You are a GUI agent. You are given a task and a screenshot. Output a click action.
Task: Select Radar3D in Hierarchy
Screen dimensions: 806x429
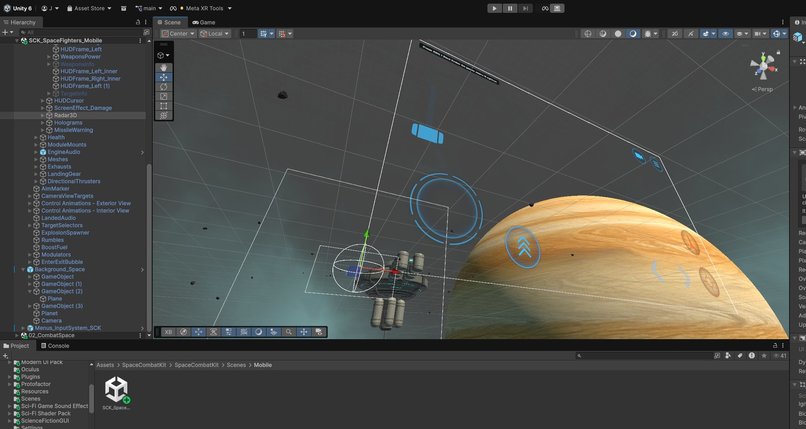tap(65, 115)
